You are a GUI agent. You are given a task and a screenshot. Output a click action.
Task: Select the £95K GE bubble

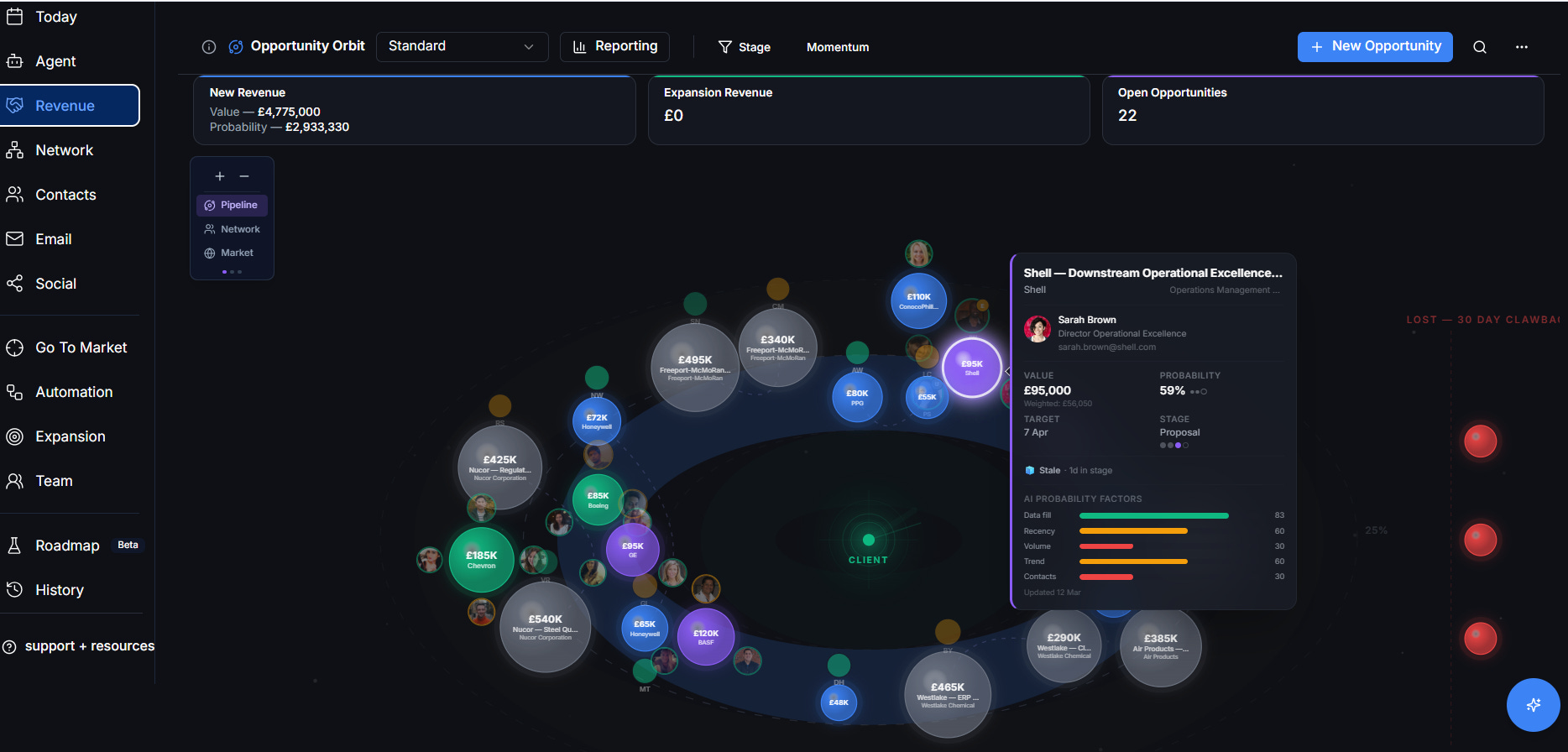[632, 550]
